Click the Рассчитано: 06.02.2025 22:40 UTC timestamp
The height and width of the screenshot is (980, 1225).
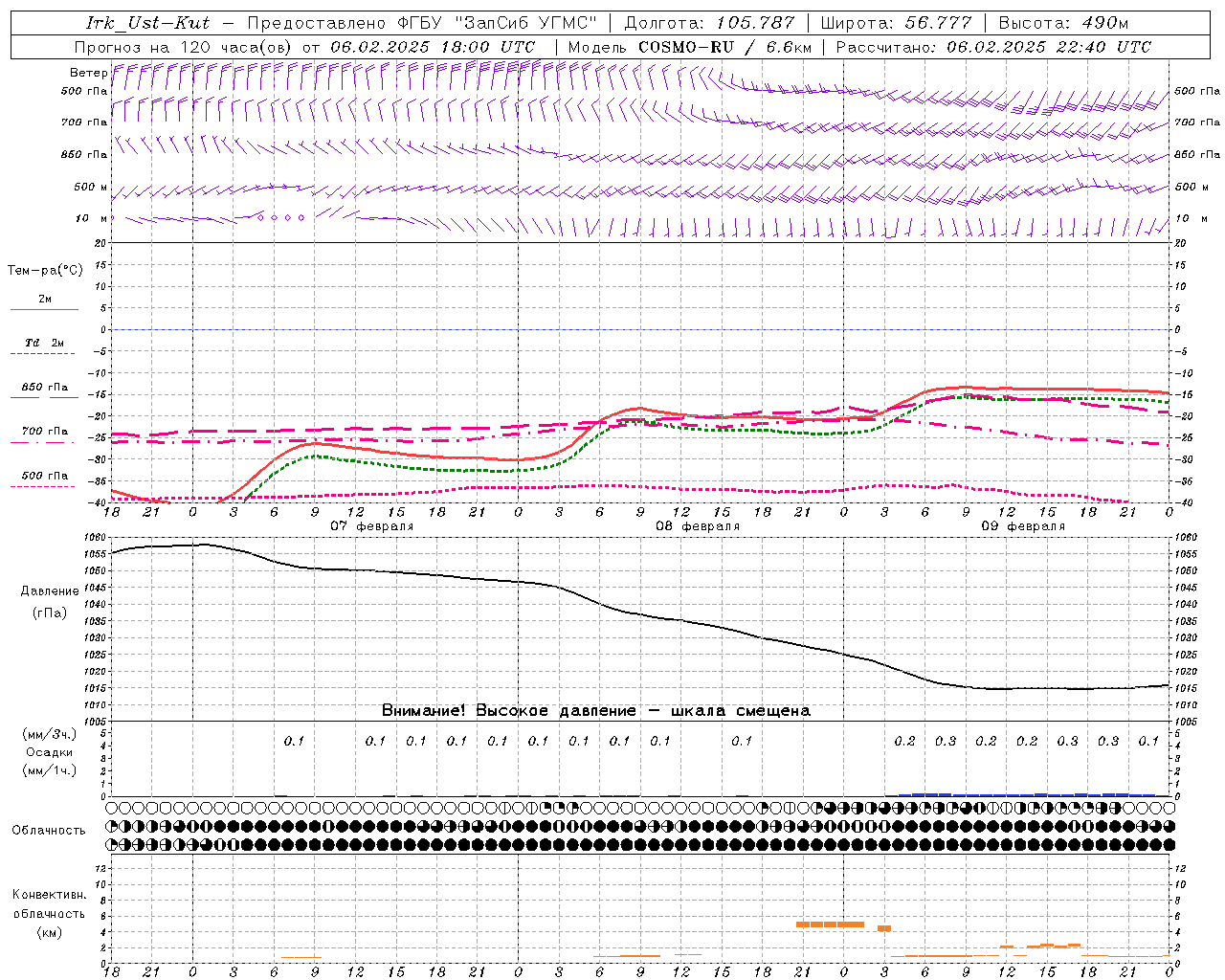993,47
